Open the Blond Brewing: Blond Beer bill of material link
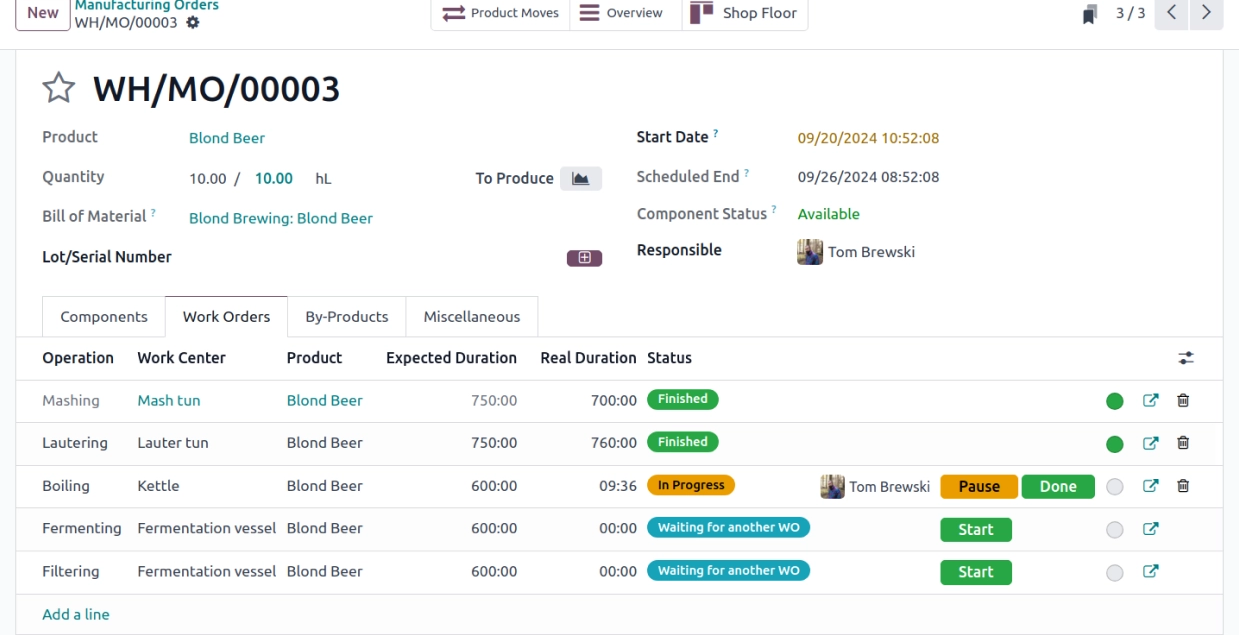The width and height of the screenshot is (1239, 635). [x=281, y=218]
